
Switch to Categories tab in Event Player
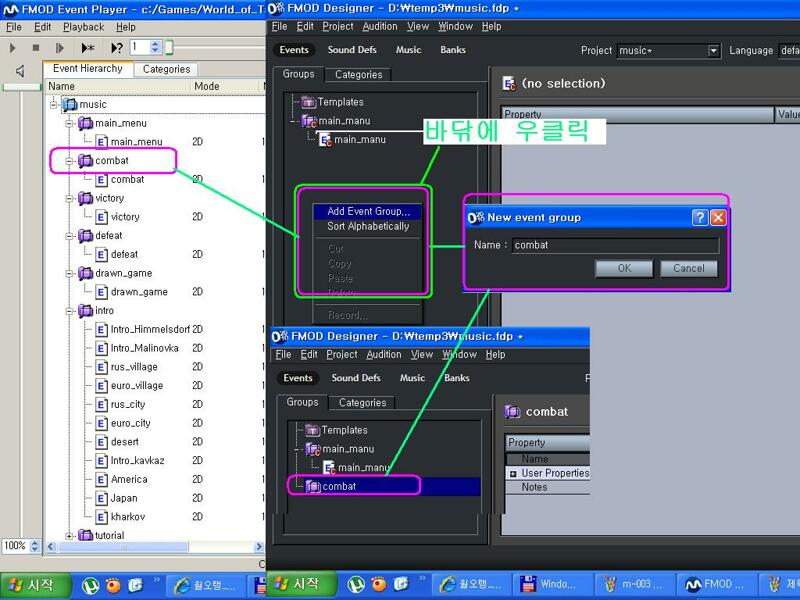[166, 69]
